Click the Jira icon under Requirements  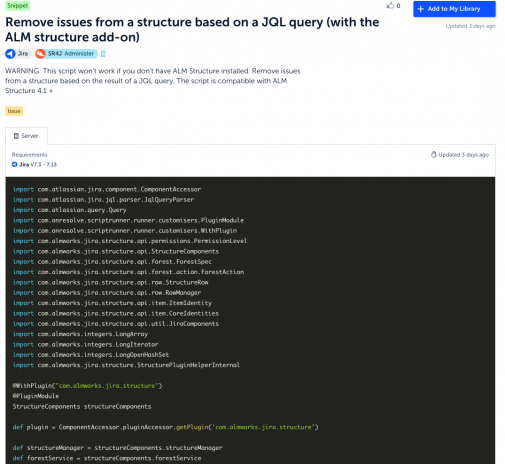tap(14, 164)
